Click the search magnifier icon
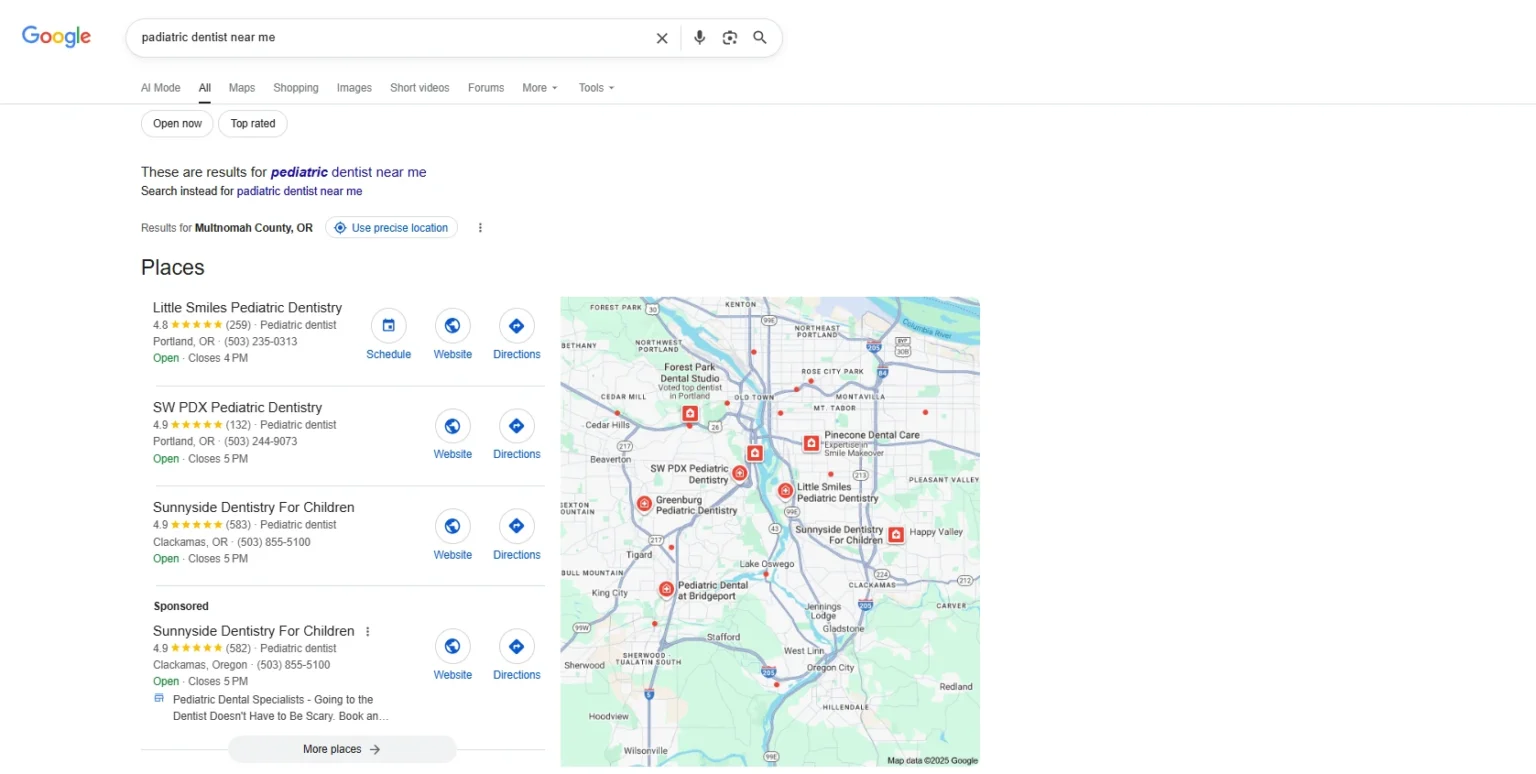 pos(759,37)
